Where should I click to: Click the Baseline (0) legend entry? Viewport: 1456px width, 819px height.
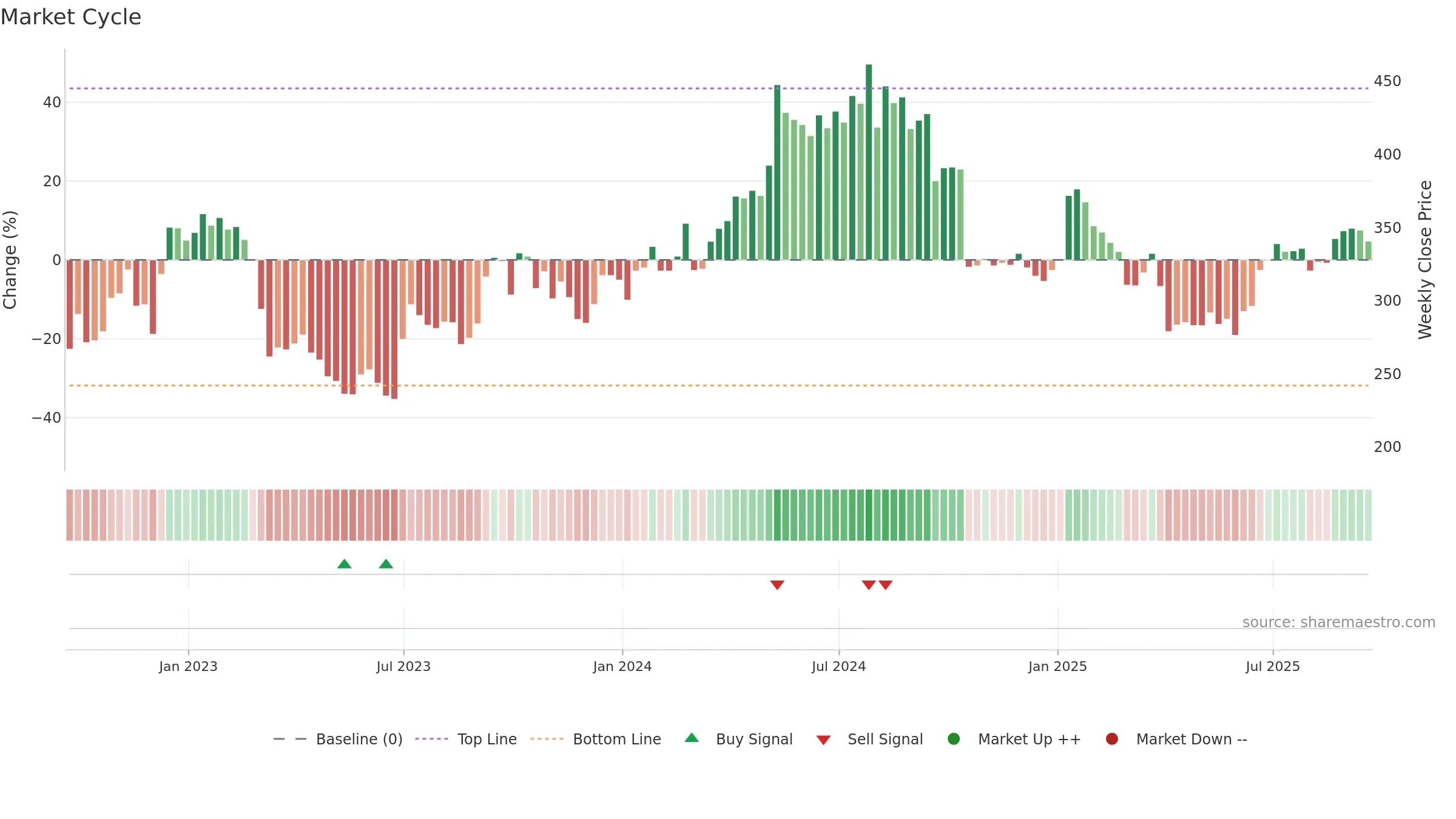click(338, 739)
